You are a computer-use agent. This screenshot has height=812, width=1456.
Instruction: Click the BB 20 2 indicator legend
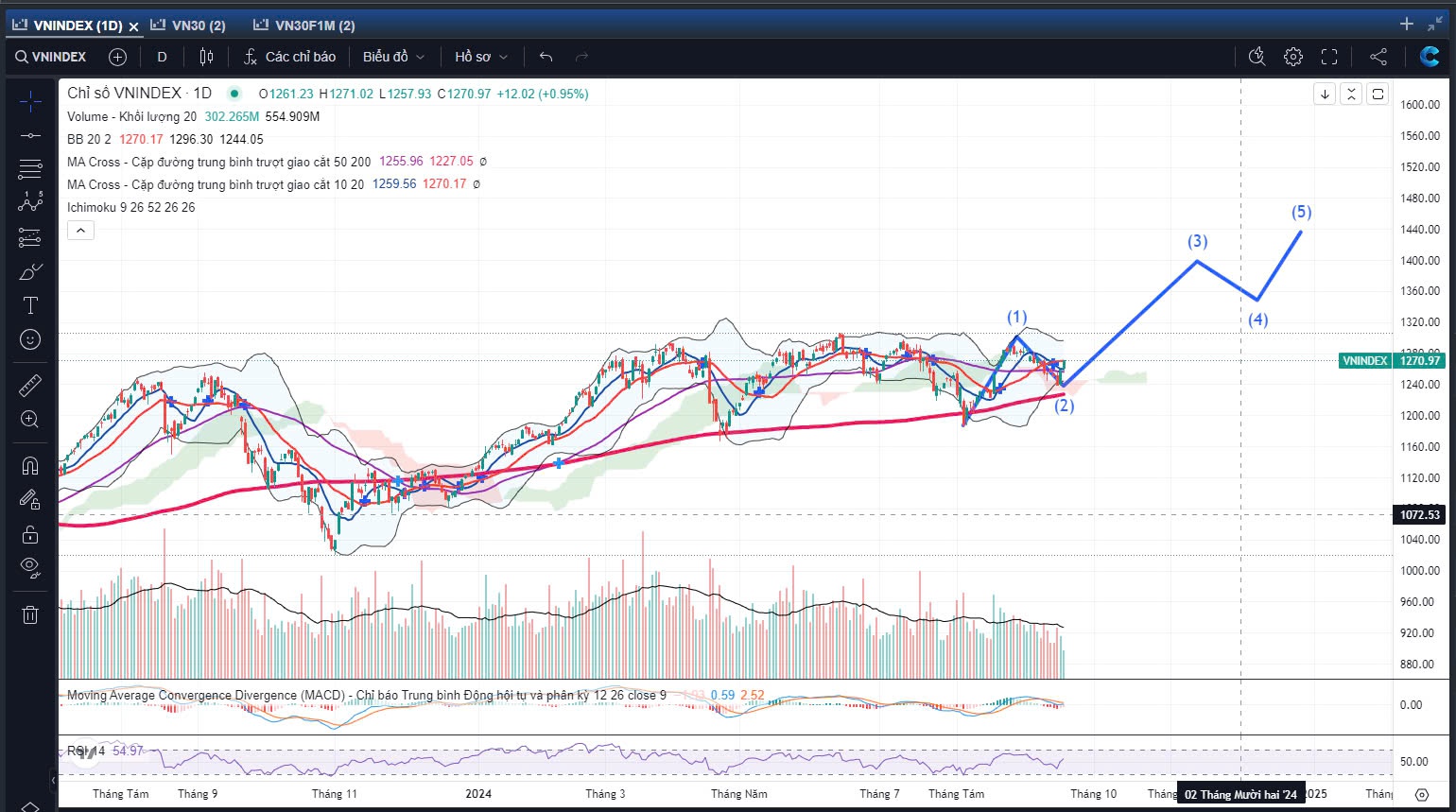click(89, 139)
